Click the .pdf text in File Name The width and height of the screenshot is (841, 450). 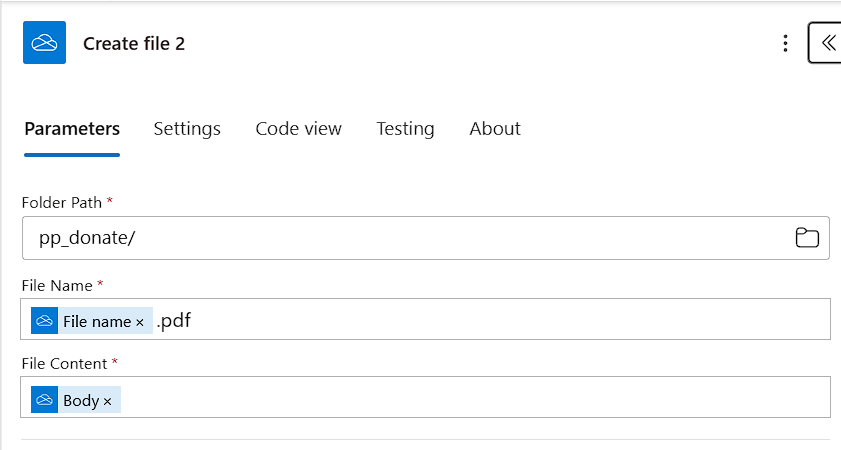click(x=174, y=320)
